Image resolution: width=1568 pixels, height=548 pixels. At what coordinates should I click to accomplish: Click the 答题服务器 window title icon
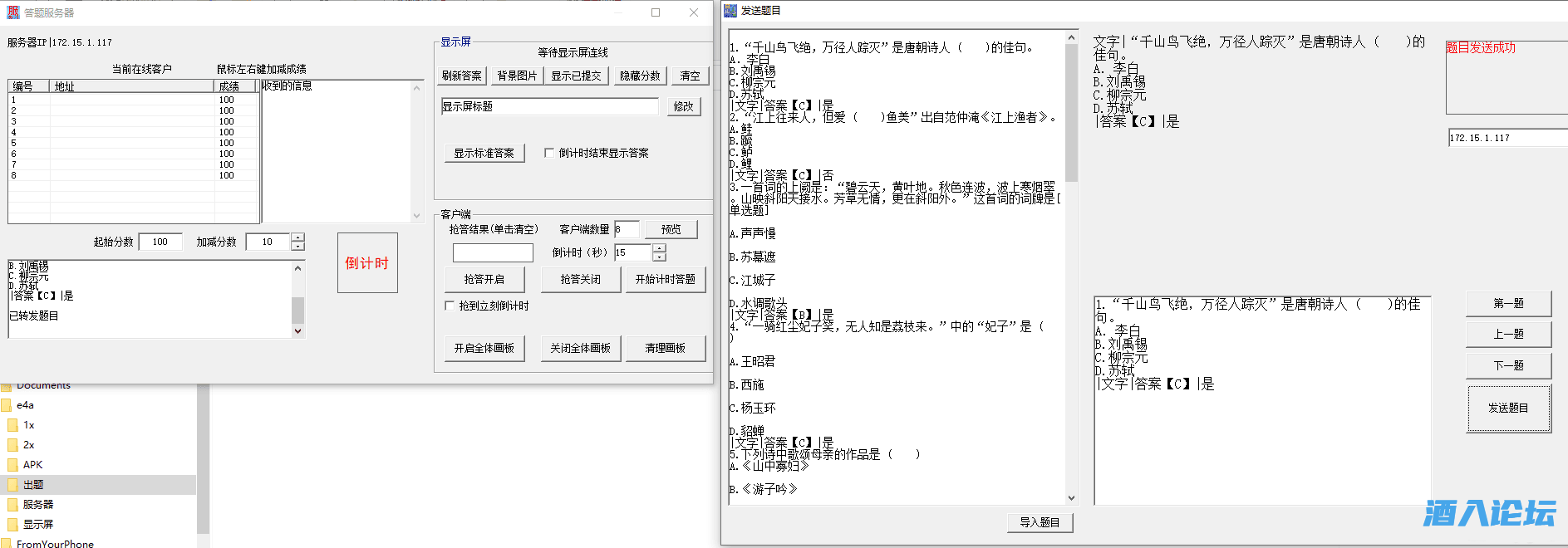(13, 12)
